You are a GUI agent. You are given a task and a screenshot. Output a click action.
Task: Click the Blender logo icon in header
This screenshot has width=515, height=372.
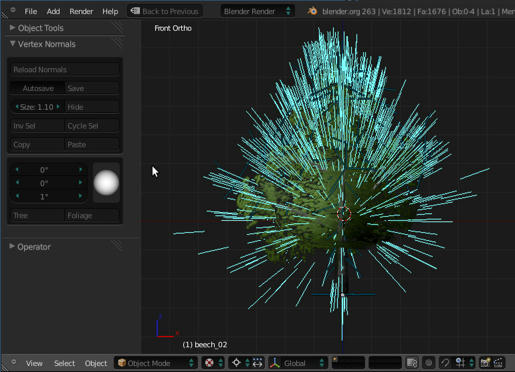tap(312, 11)
